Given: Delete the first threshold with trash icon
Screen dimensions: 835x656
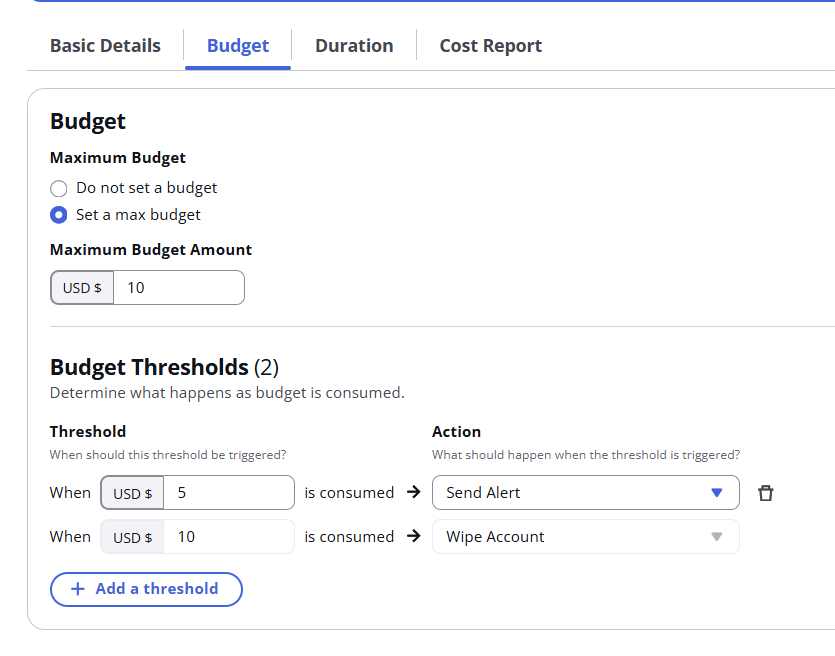Looking at the screenshot, I should coord(766,493).
